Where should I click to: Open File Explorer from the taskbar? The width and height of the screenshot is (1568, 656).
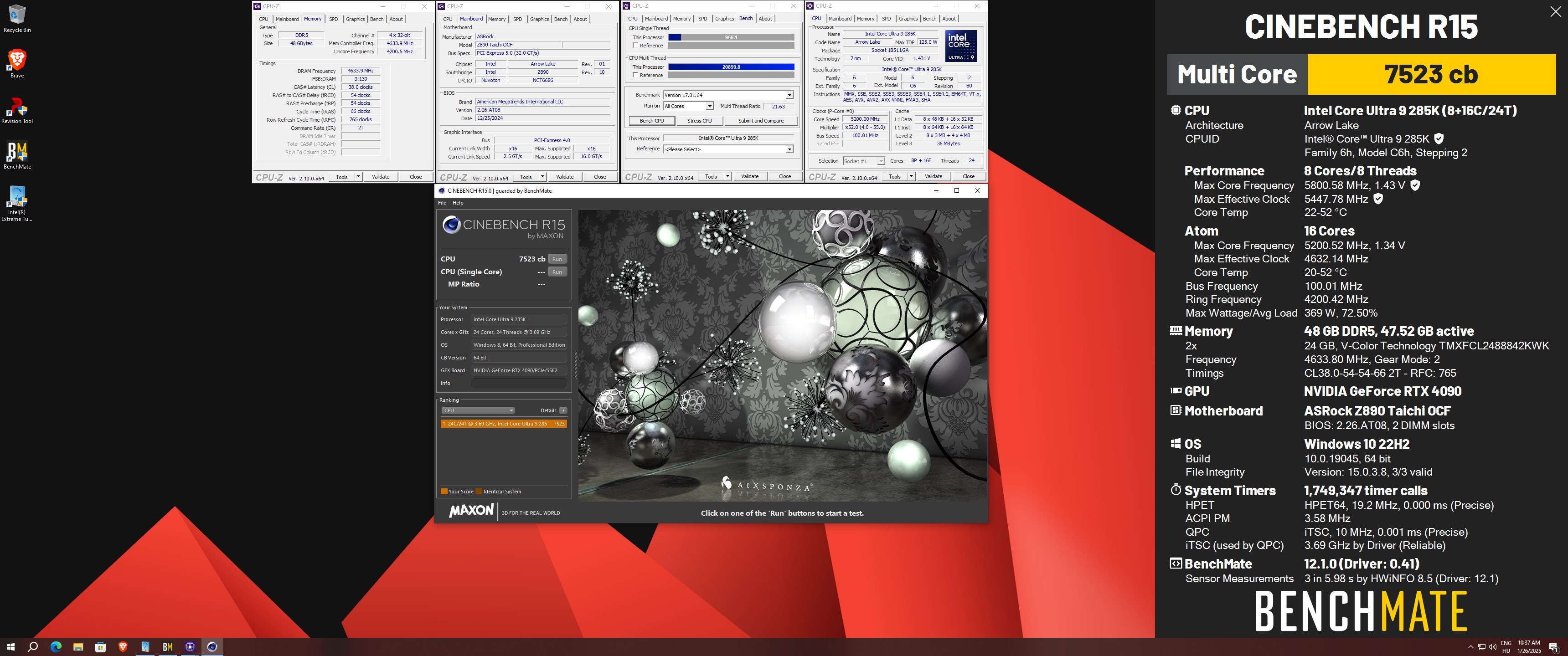tap(78, 647)
